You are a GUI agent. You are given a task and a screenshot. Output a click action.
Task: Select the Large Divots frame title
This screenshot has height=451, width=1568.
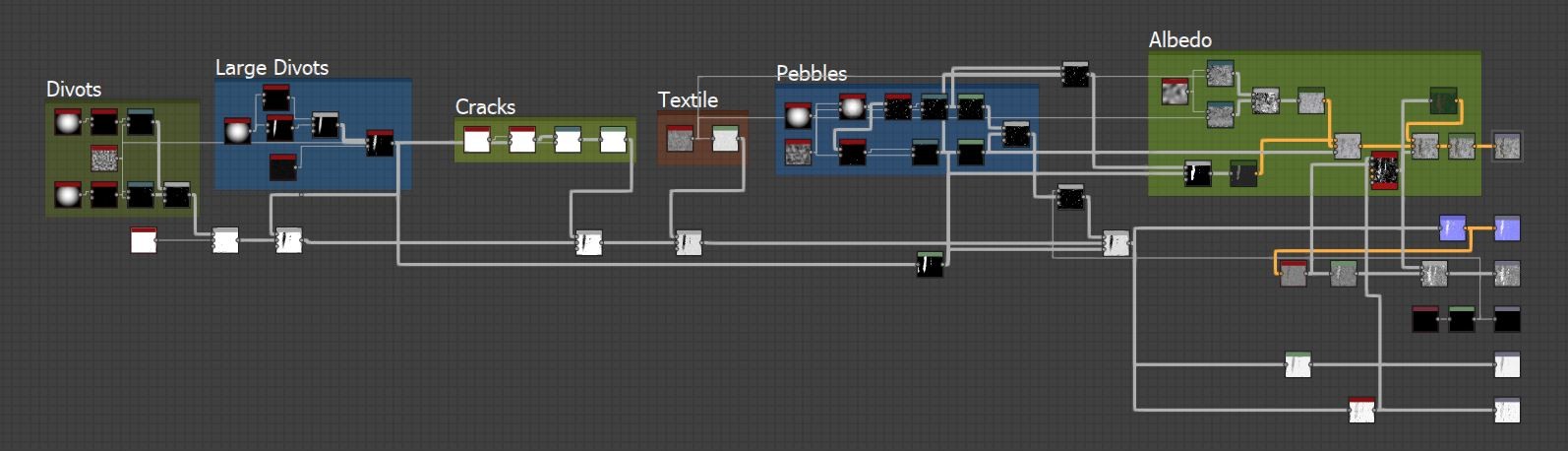271,67
